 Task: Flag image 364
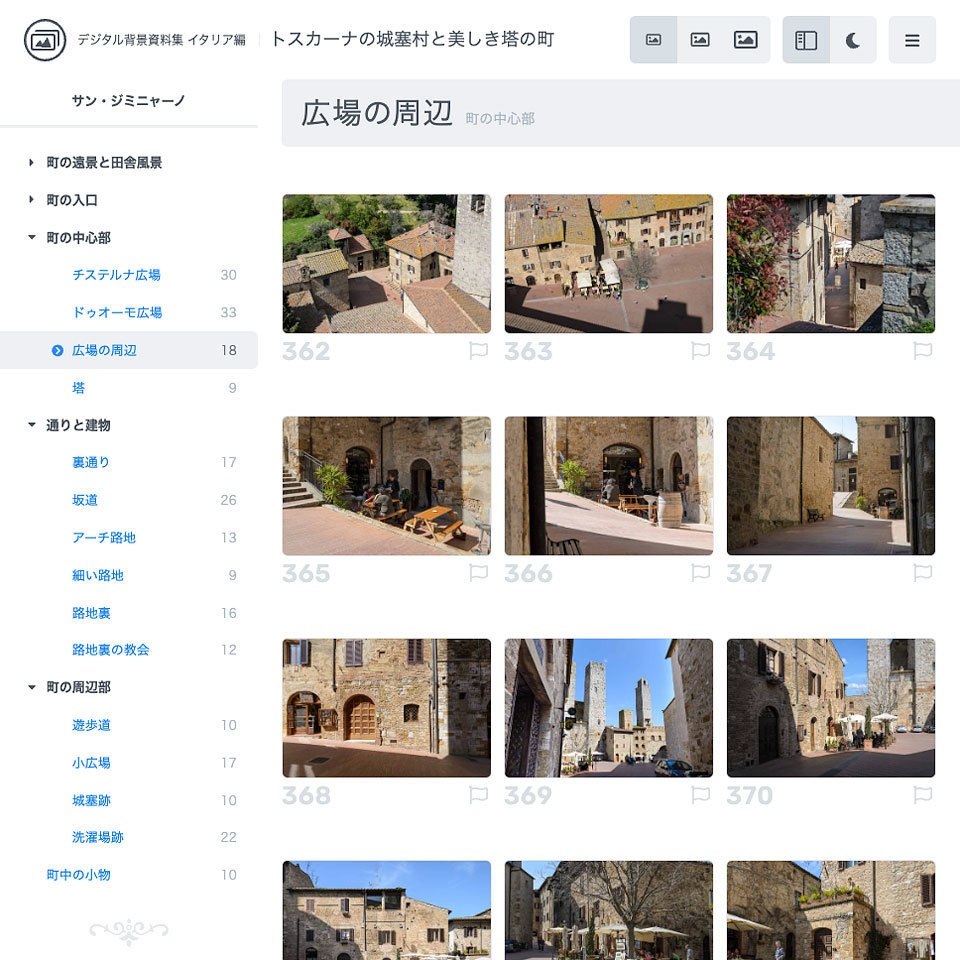[x=923, y=351]
